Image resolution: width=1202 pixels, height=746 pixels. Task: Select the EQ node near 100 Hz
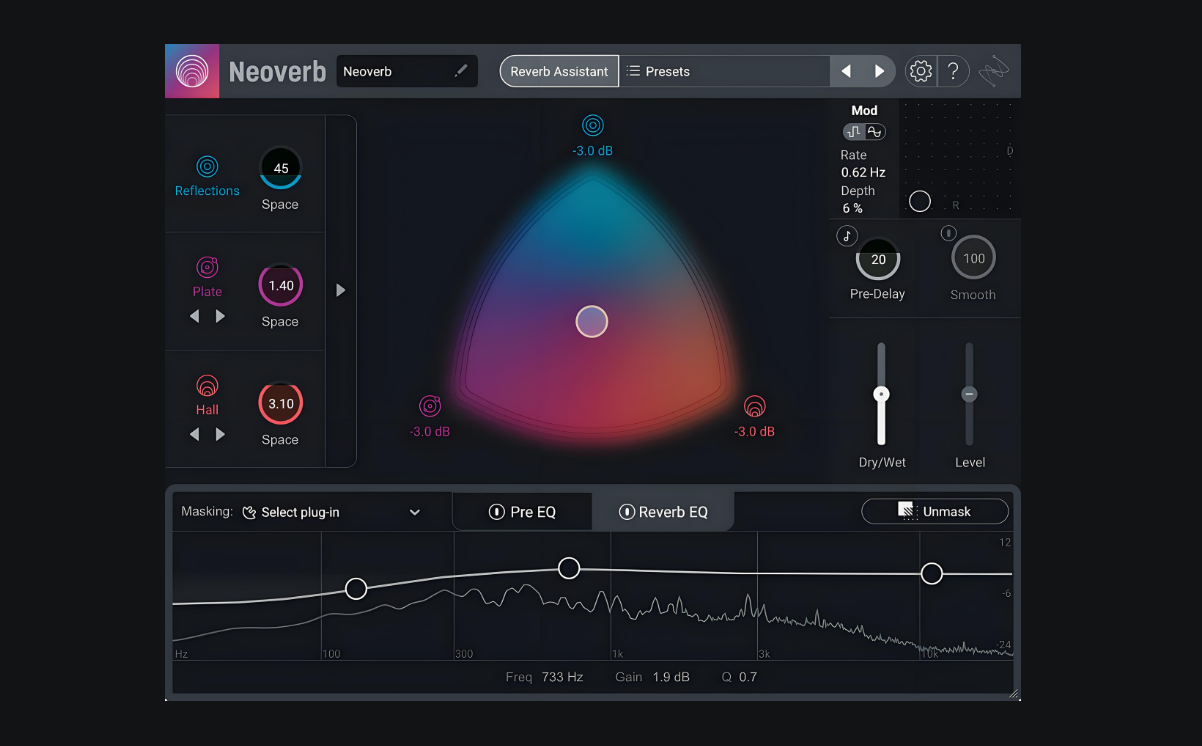356,588
